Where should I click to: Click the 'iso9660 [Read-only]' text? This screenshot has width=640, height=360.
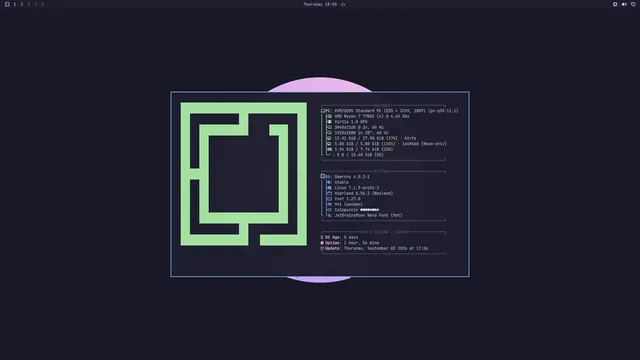[424, 144]
